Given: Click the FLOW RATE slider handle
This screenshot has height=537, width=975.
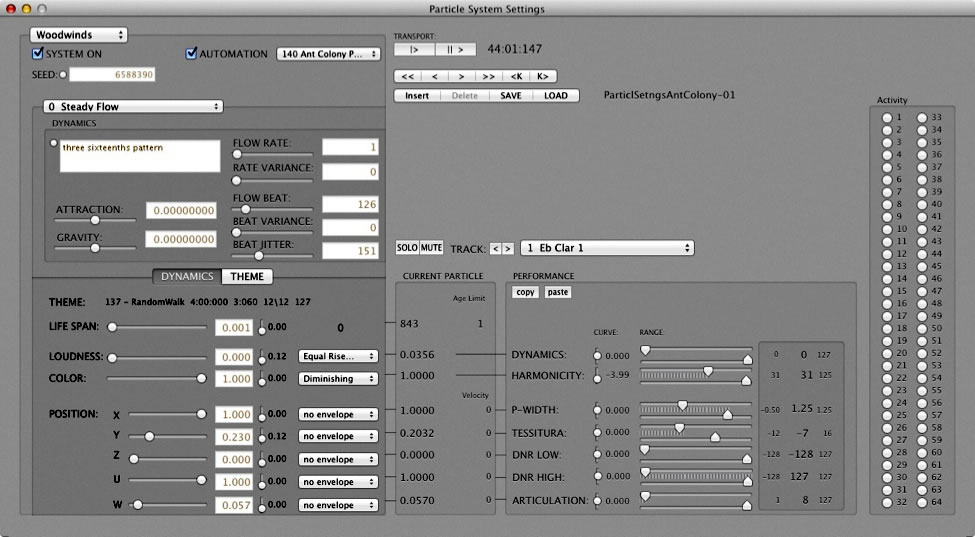Looking at the screenshot, I should tap(237, 154).
